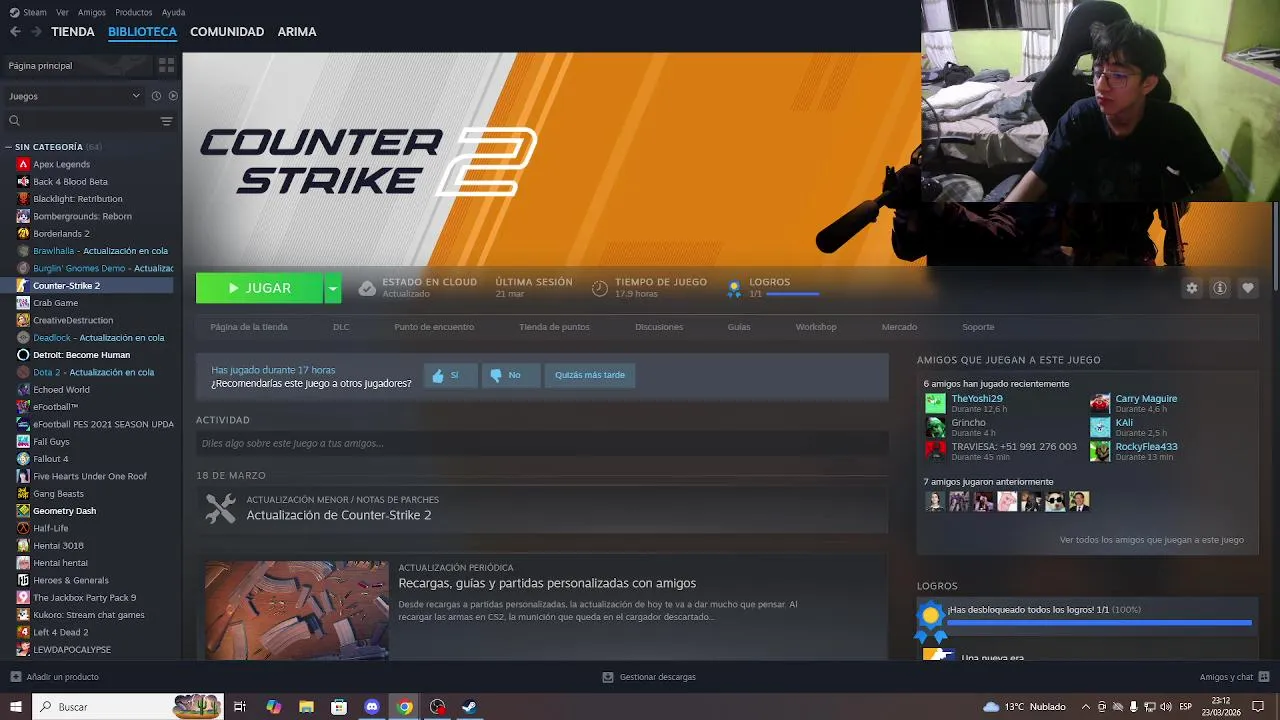
Task: Click friend RockyFlea433
Action: [x=1146, y=446]
